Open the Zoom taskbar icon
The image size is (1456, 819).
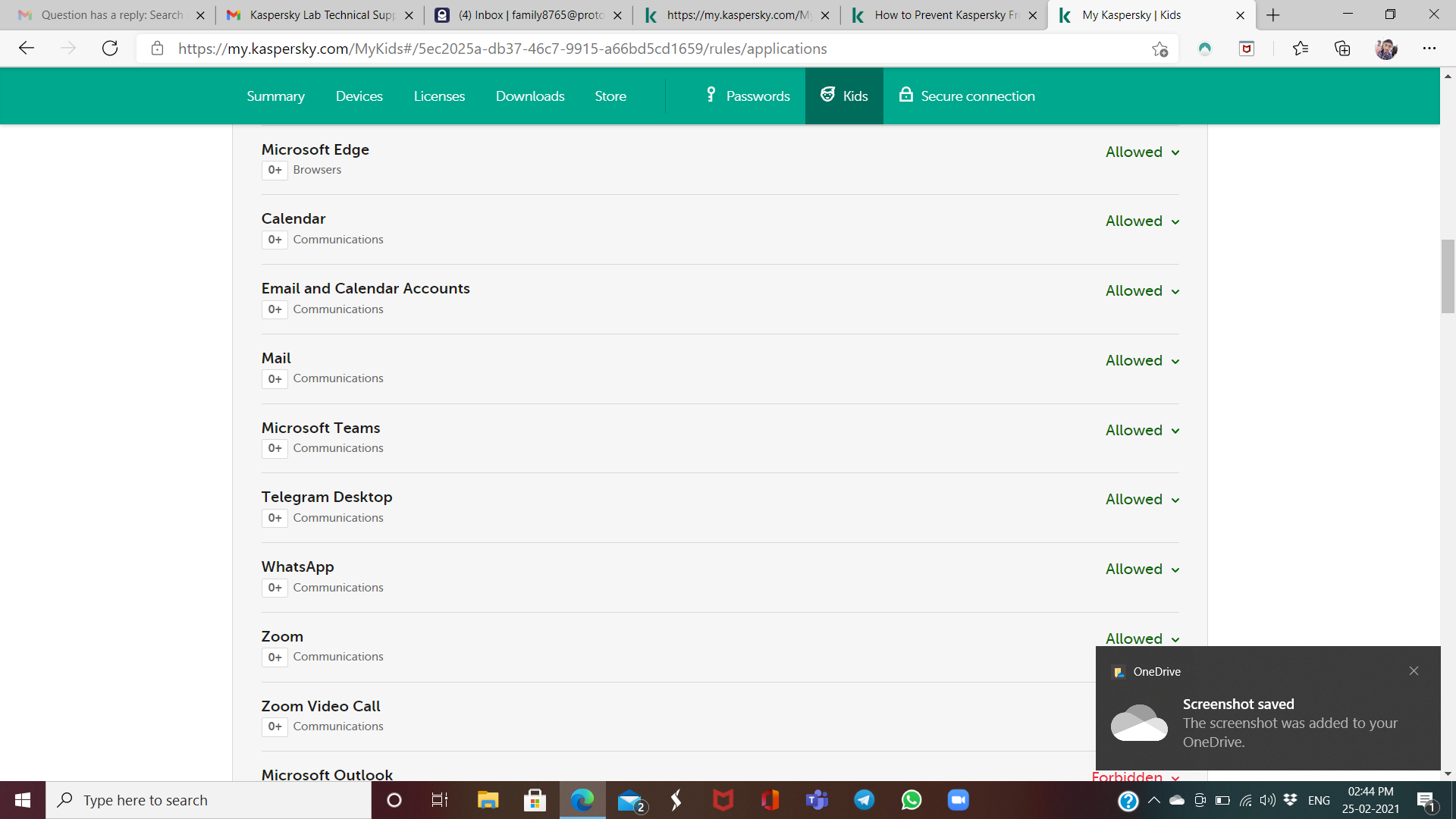[958, 800]
